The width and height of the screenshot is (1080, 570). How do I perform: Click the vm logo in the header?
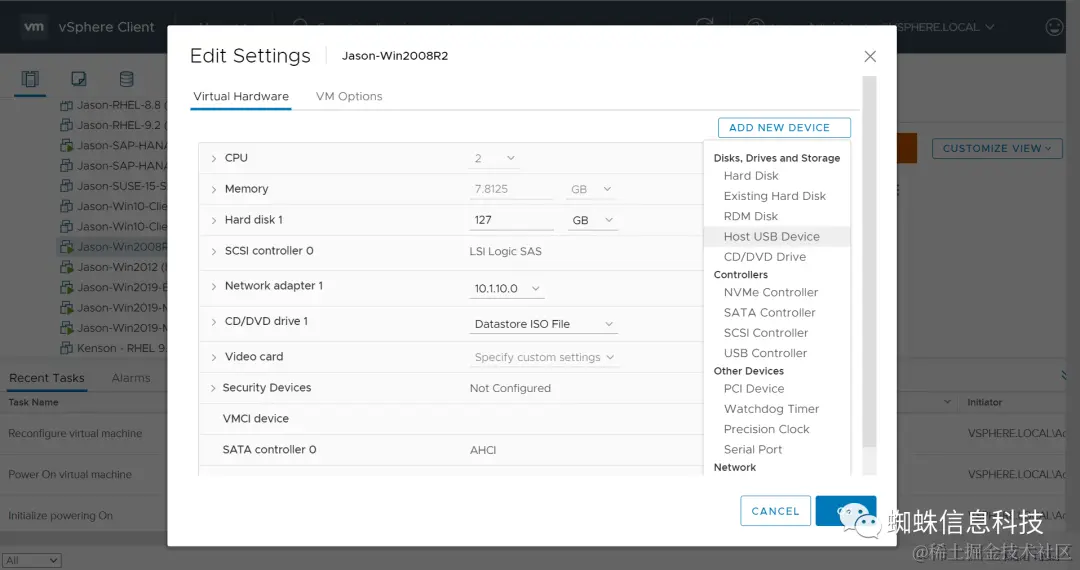click(x=33, y=27)
